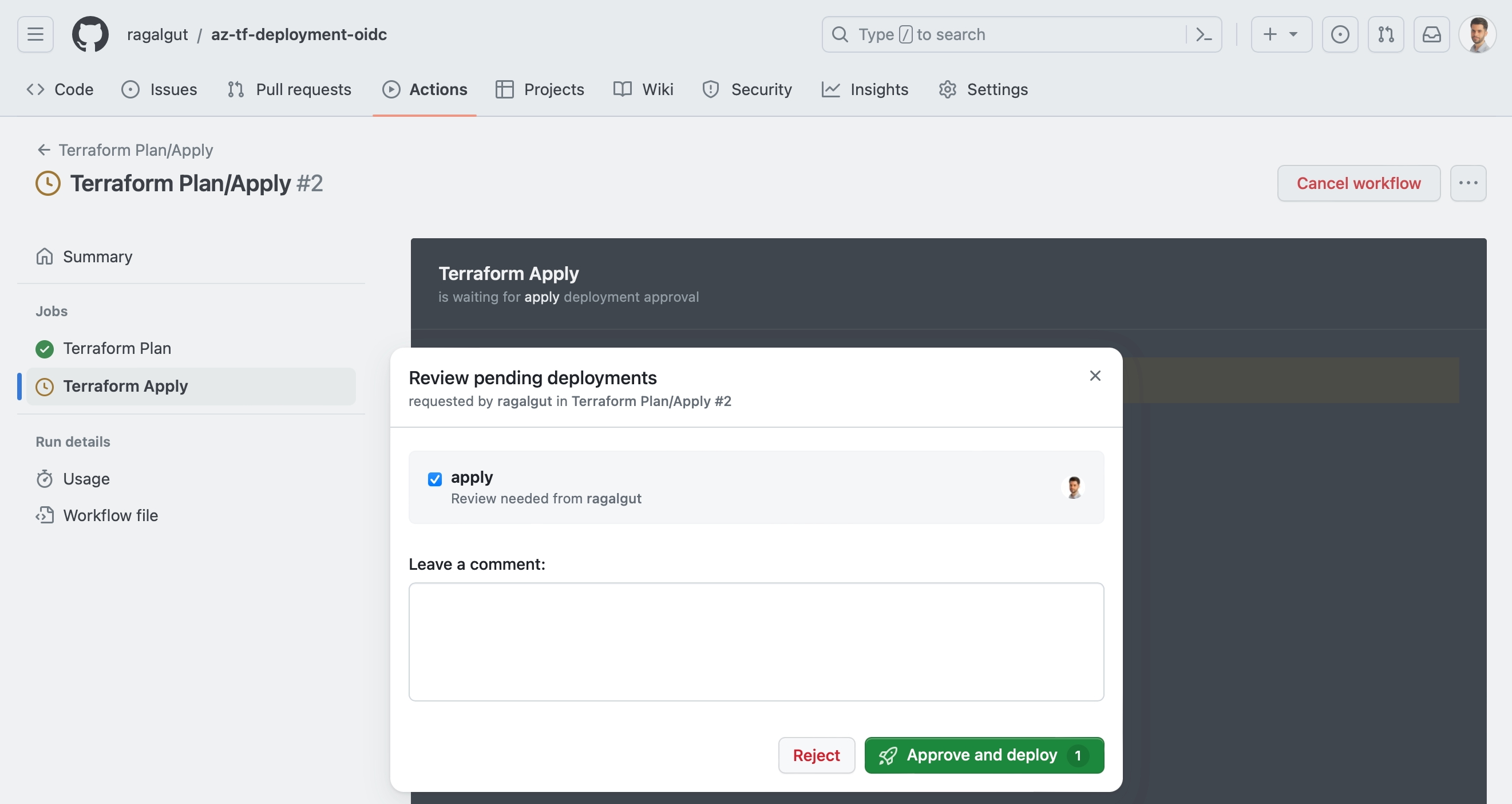This screenshot has height=804, width=1512.
Task: View the Insights tab
Action: point(865,89)
